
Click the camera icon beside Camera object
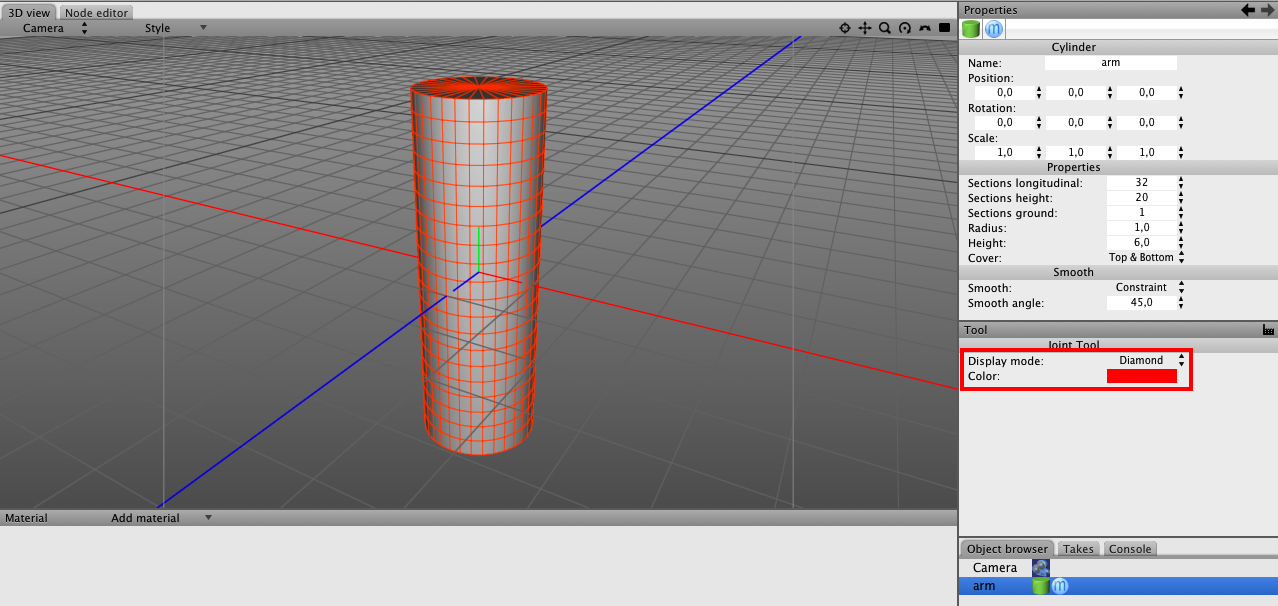[1041, 568]
